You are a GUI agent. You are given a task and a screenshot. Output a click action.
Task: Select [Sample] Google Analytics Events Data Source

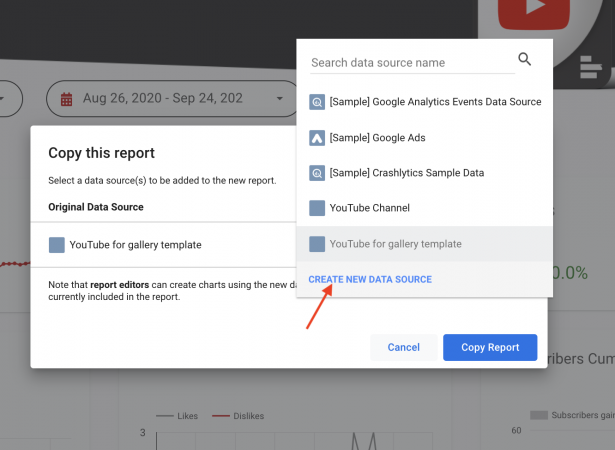[425, 102]
